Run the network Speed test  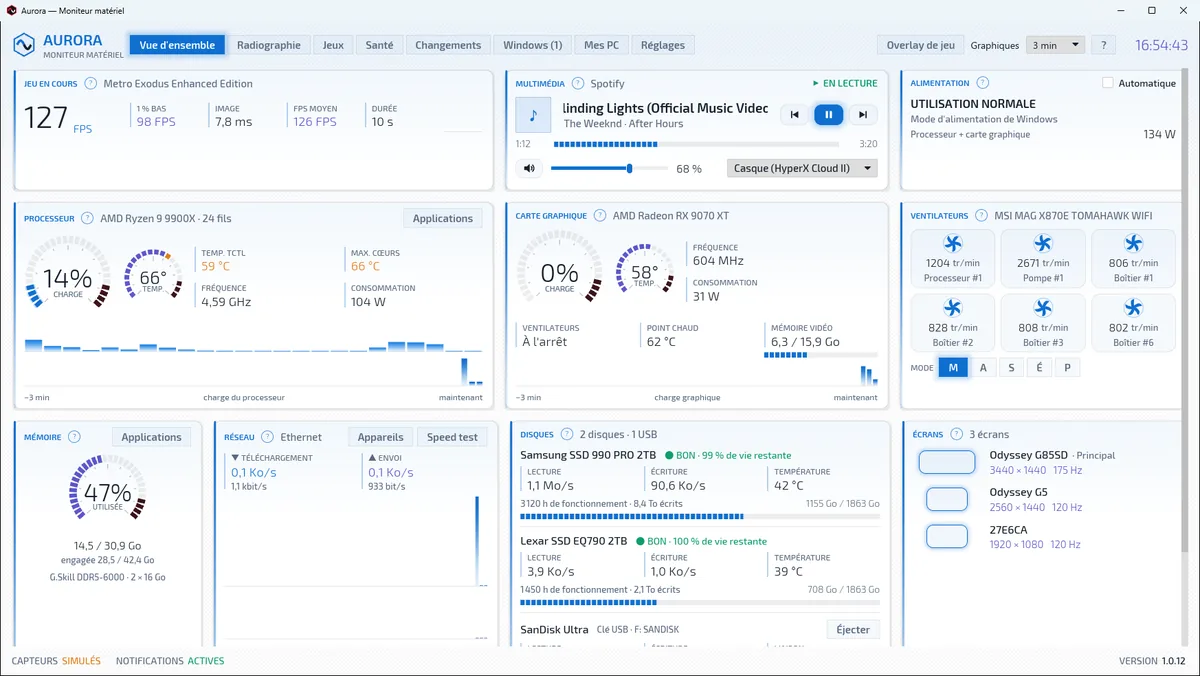tap(453, 437)
